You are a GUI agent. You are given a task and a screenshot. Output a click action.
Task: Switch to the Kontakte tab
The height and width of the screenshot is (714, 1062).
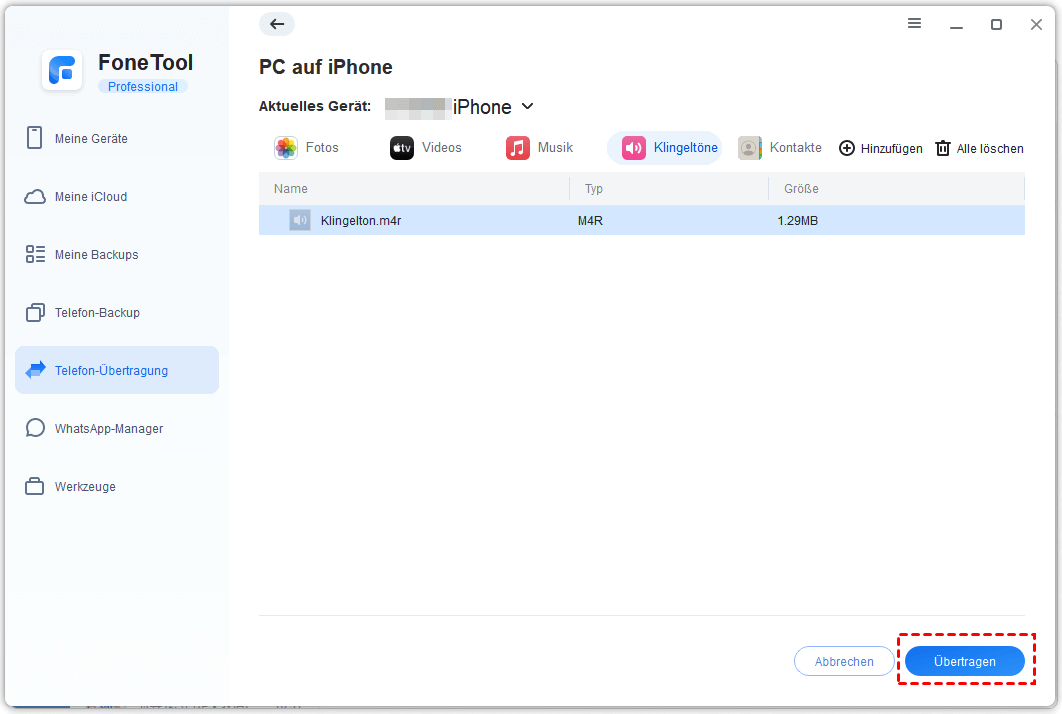click(x=780, y=148)
